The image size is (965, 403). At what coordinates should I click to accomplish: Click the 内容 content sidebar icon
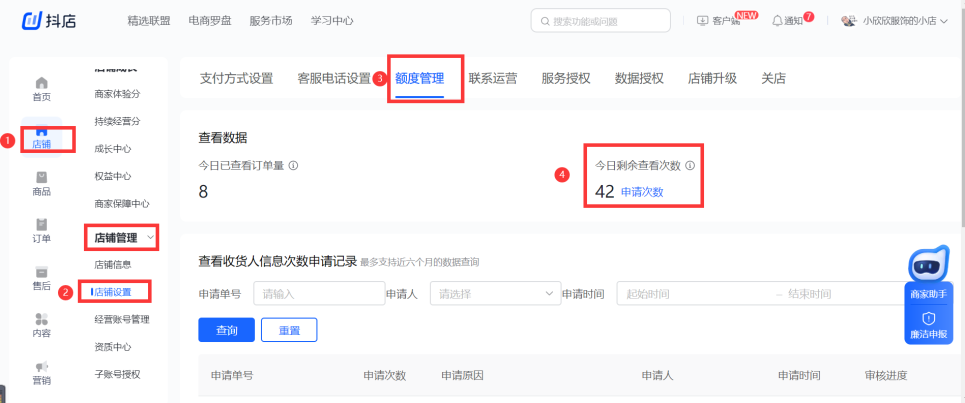(x=41, y=320)
